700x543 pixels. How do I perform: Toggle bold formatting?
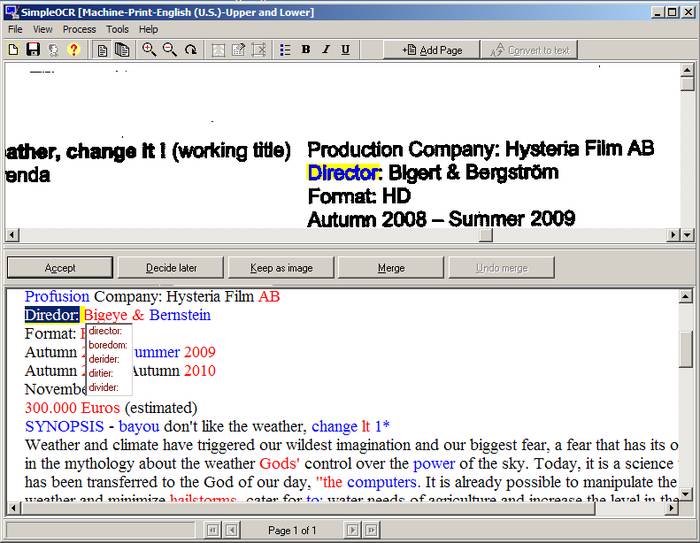tap(306, 50)
